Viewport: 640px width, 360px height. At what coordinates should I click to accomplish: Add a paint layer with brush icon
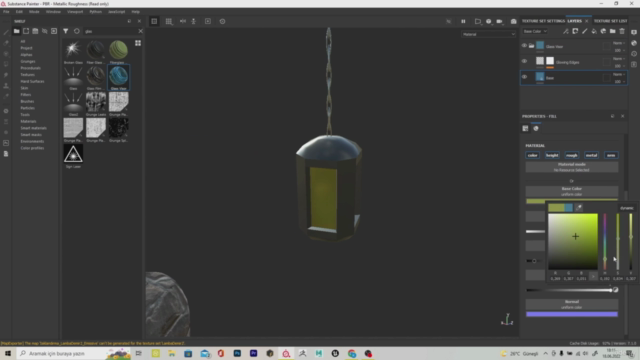coord(584,31)
